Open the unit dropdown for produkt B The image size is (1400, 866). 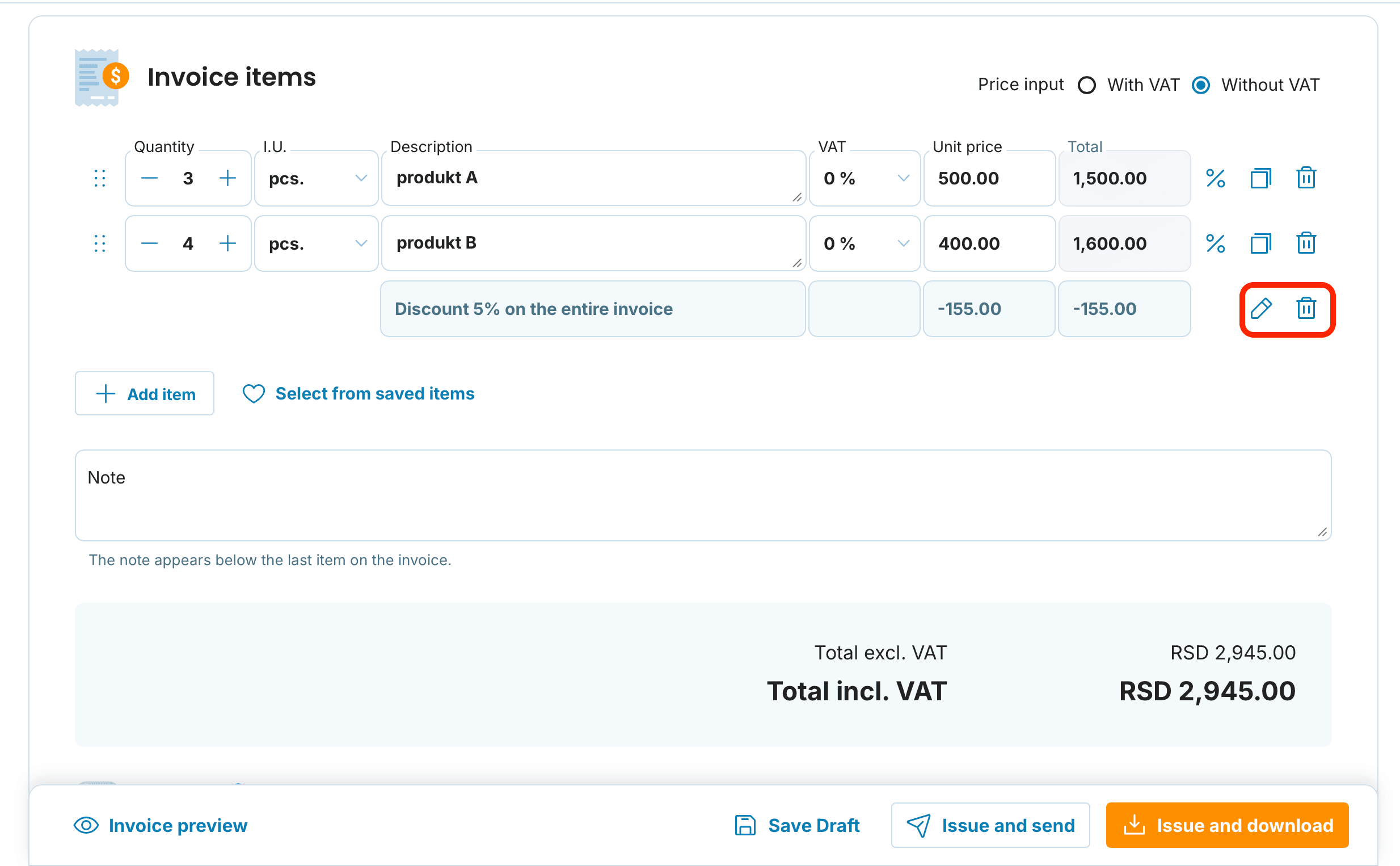(317, 243)
